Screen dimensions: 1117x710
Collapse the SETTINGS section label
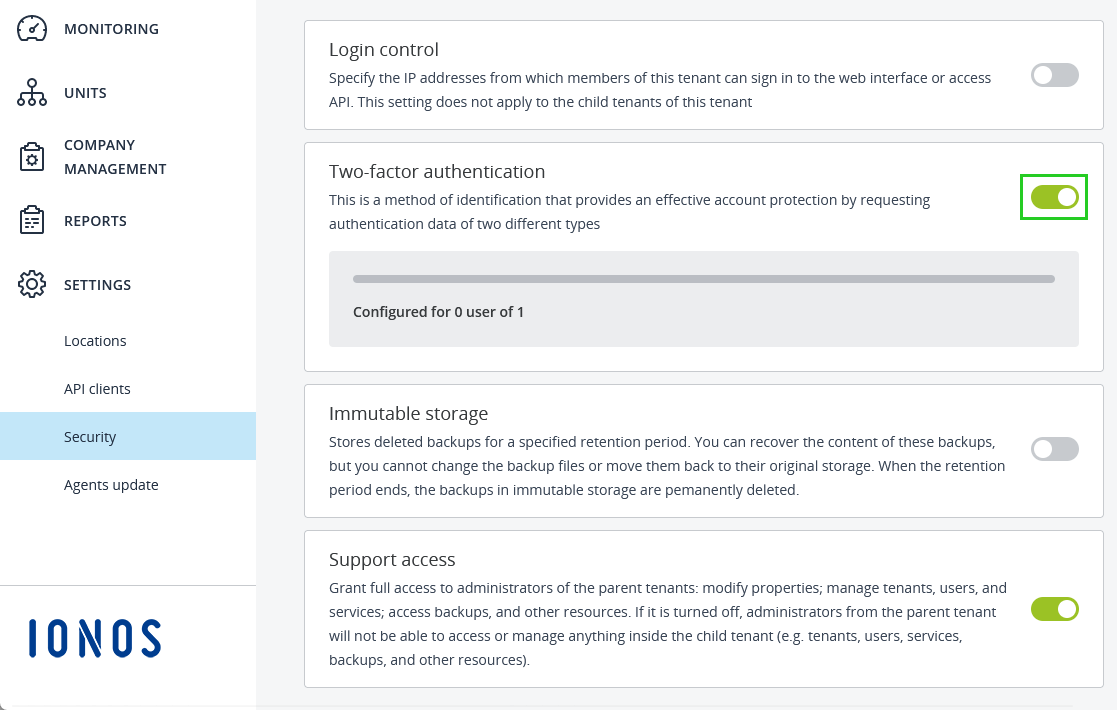coord(97,285)
